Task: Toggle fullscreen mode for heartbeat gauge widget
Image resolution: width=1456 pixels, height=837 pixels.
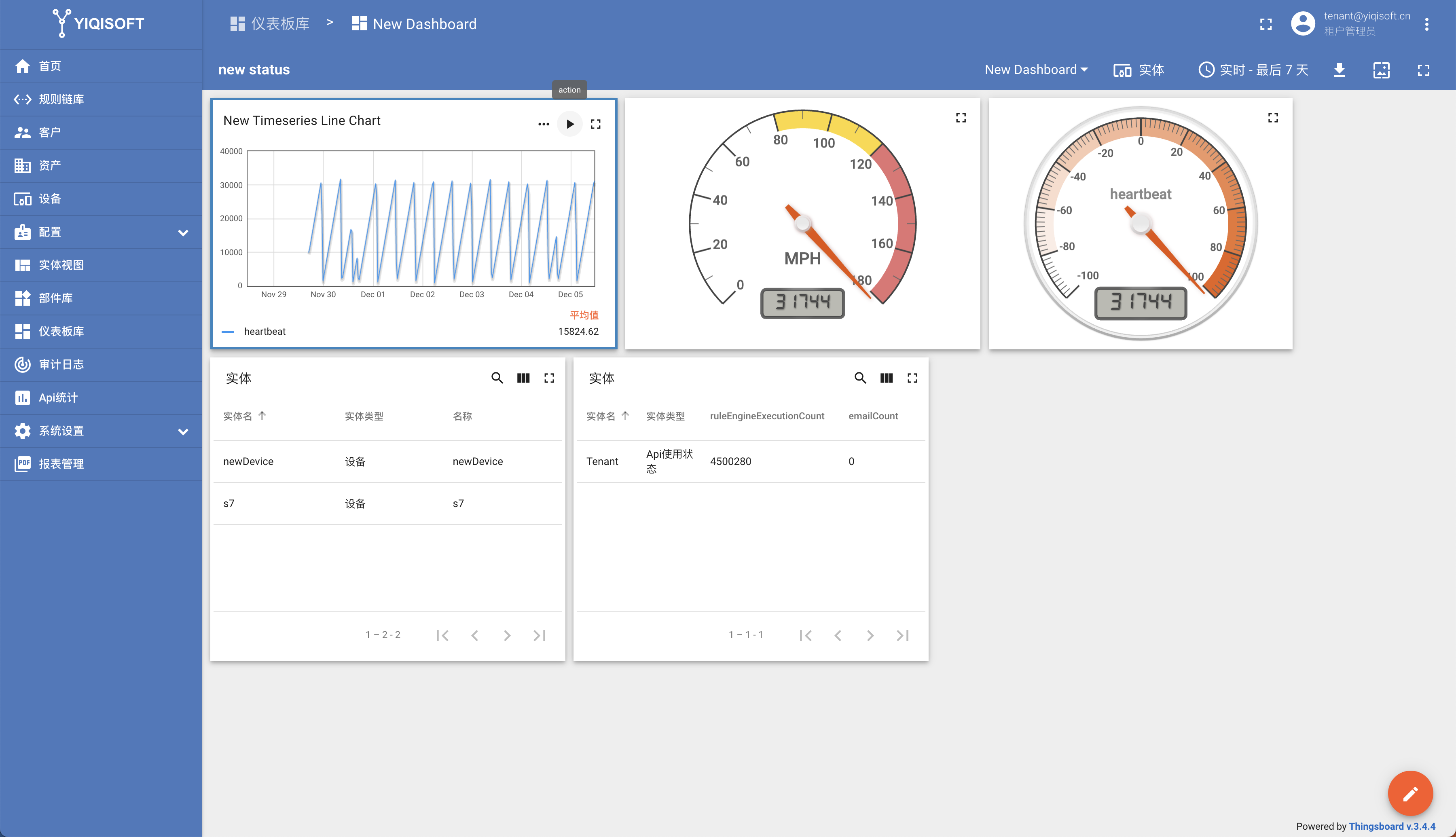Action: pyautogui.click(x=1273, y=117)
